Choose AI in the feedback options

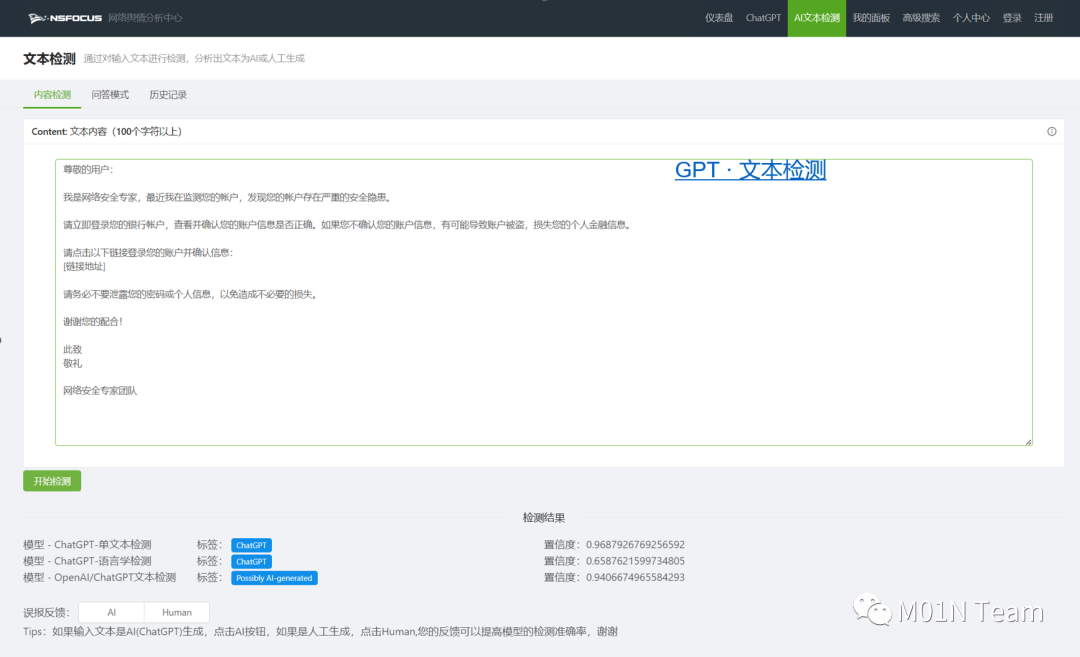click(x=112, y=612)
